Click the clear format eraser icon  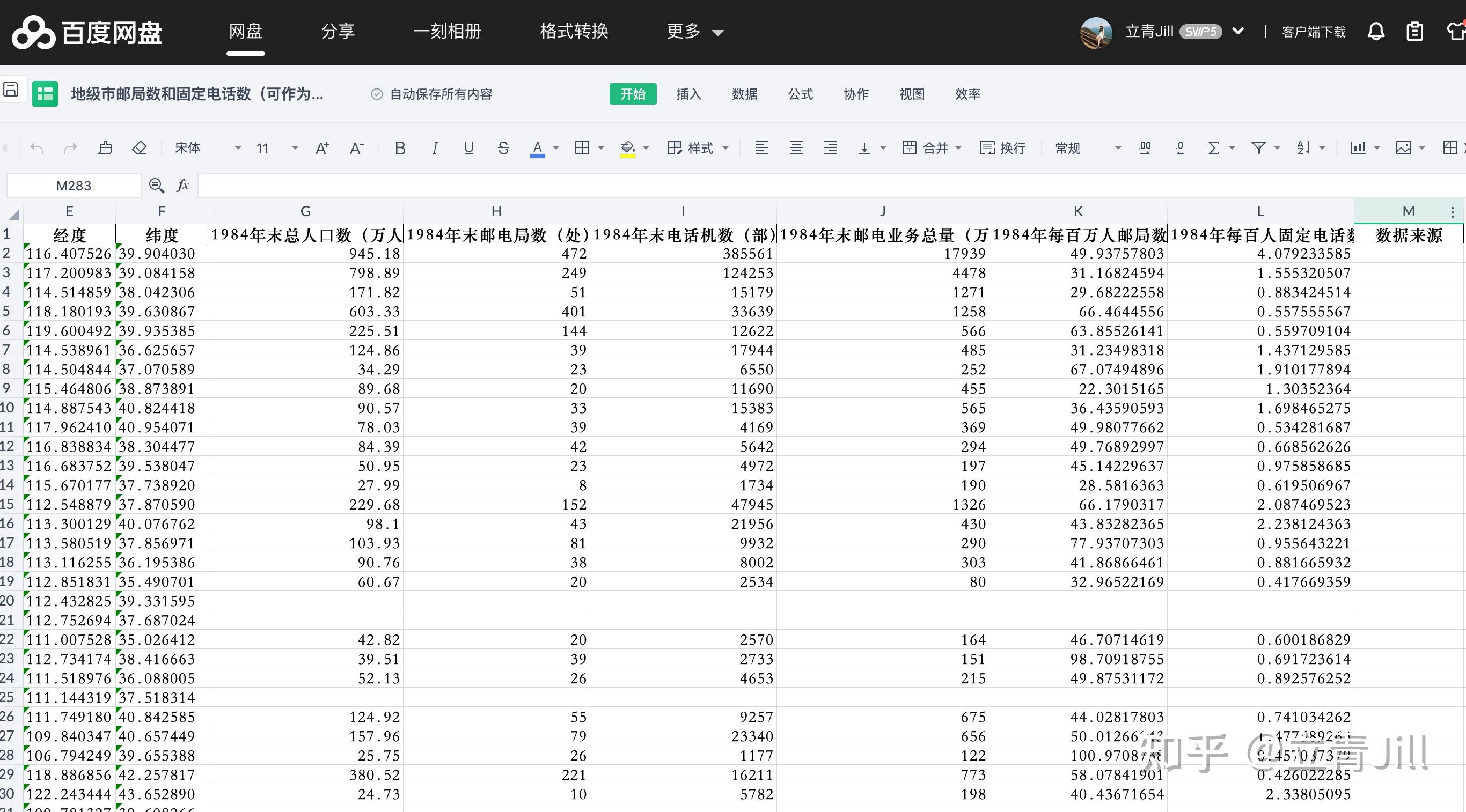coord(140,149)
